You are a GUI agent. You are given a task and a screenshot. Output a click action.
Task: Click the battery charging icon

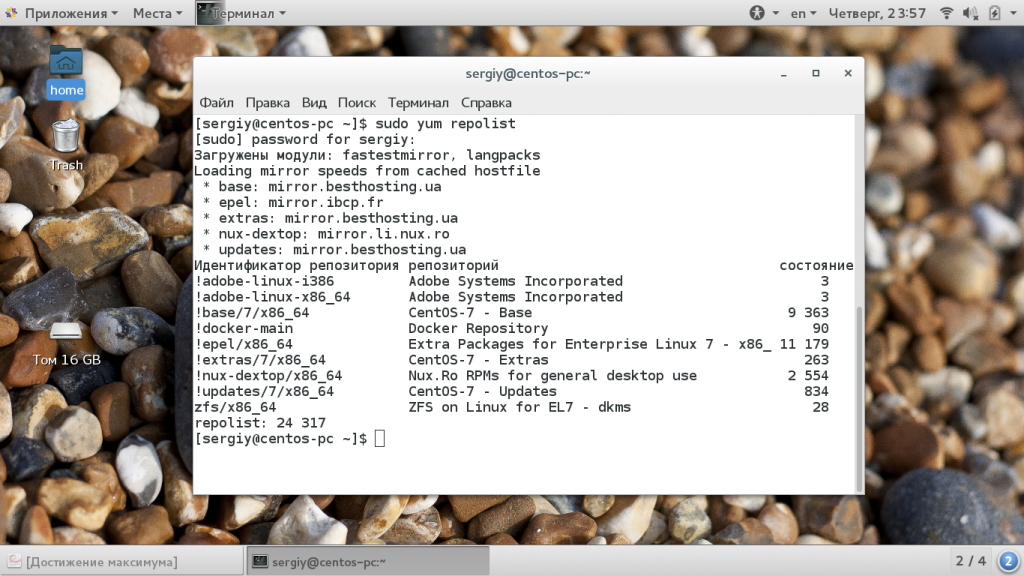click(994, 13)
